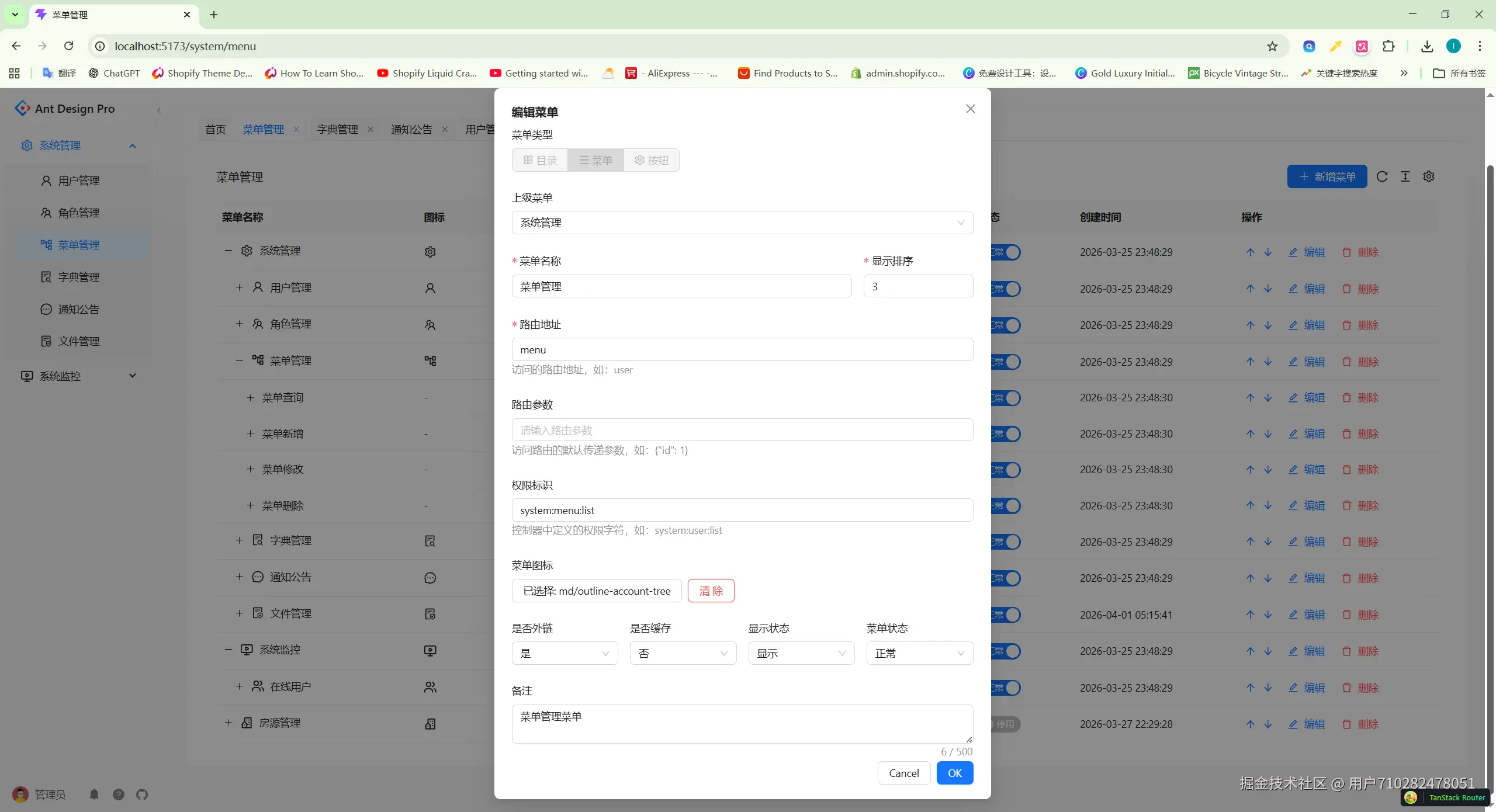
Task: Move 系统管理 row up with arrow
Action: [x=1250, y=252]
